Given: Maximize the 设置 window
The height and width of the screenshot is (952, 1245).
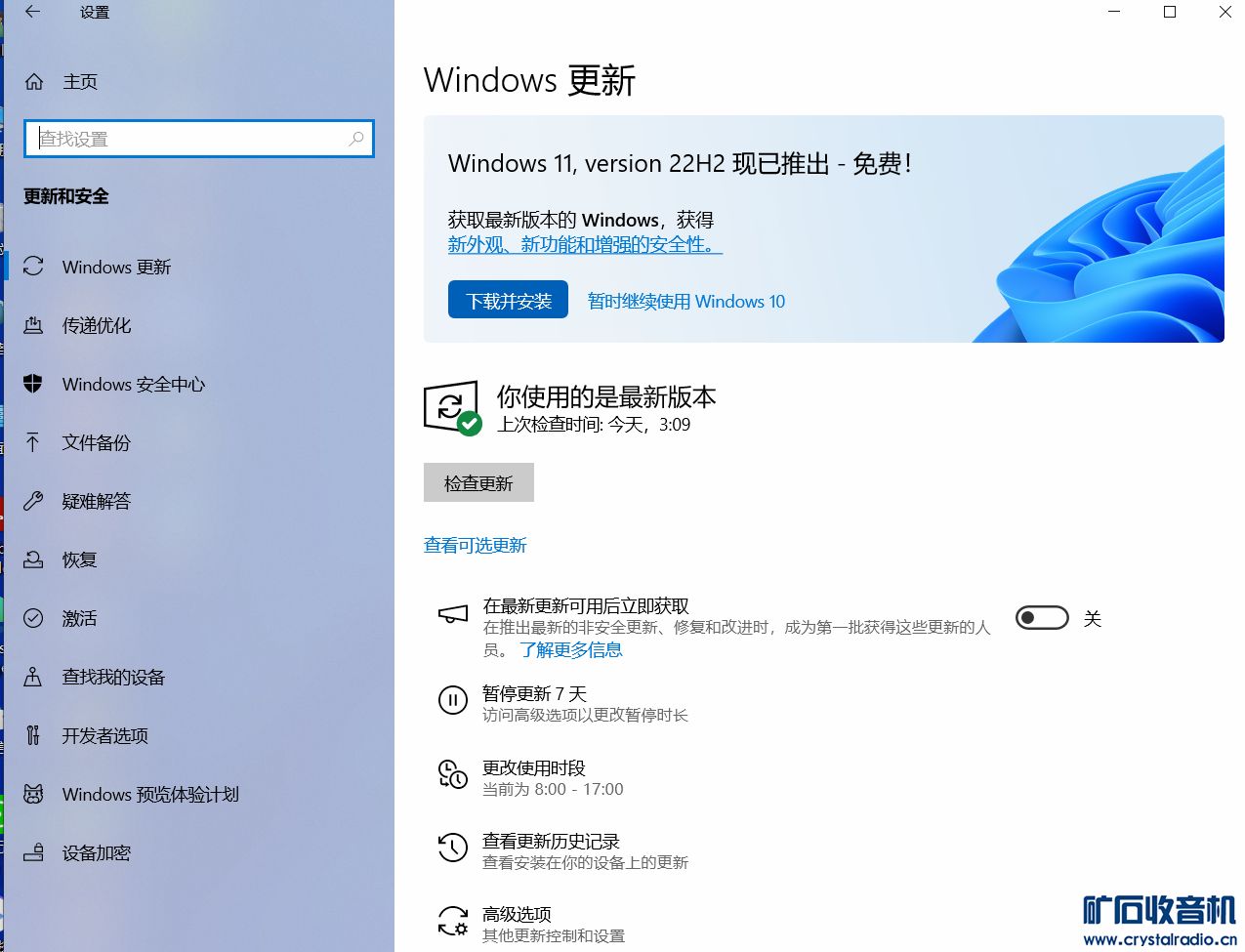Looking at the screenshot, I should tap(1170, 12).
